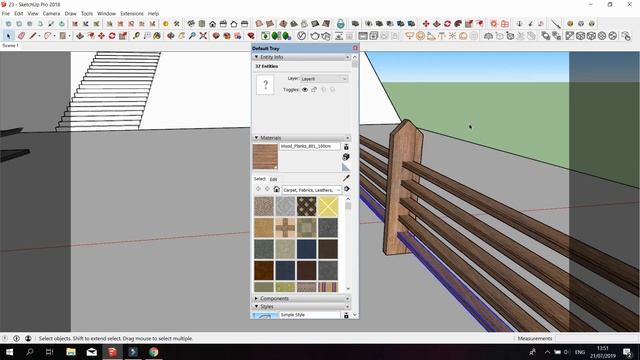Select the Rotate tool
640x360 pixels.
(112, 36)
